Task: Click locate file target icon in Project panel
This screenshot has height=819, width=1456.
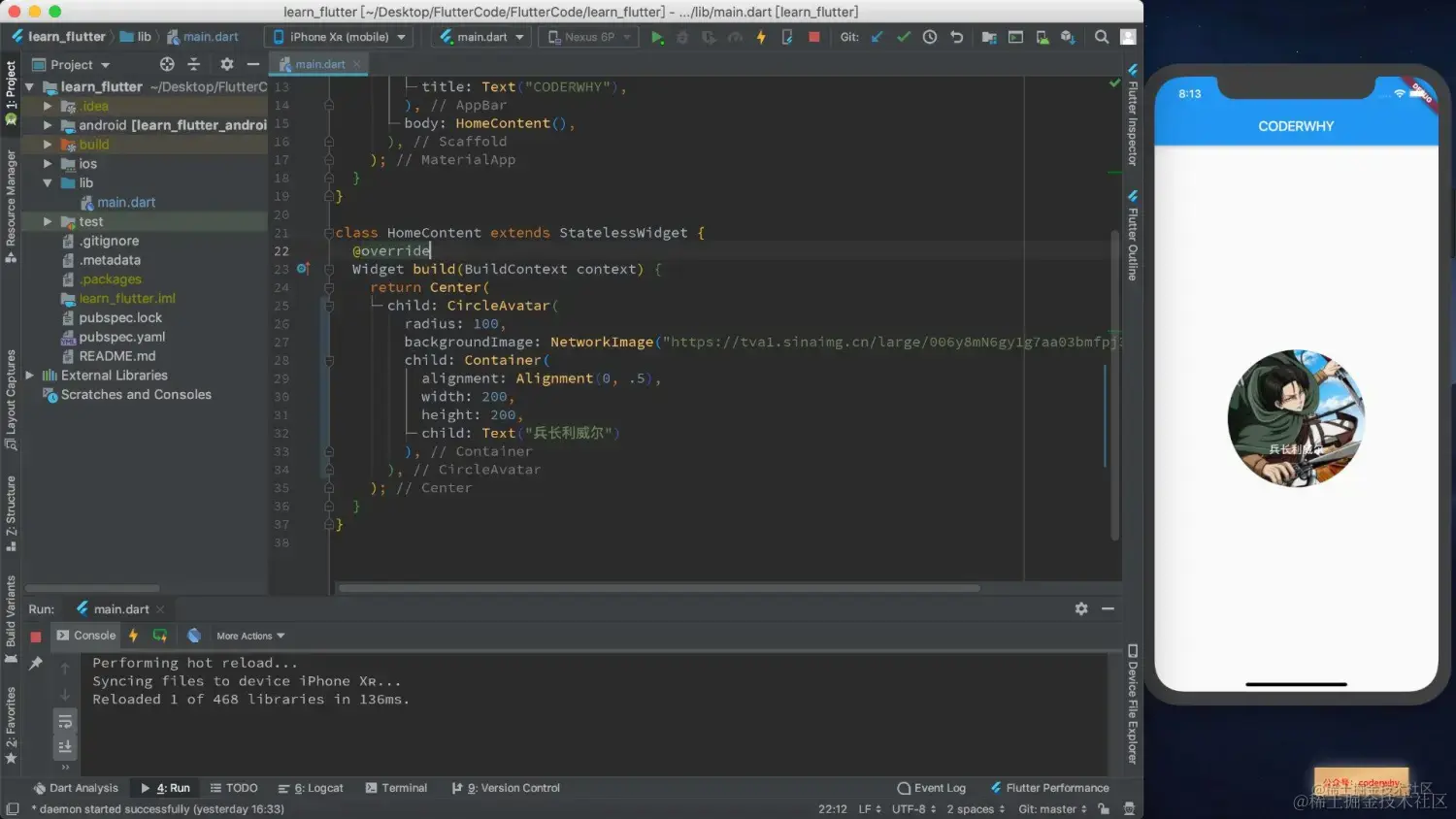Action: click(x=167, y=64)
